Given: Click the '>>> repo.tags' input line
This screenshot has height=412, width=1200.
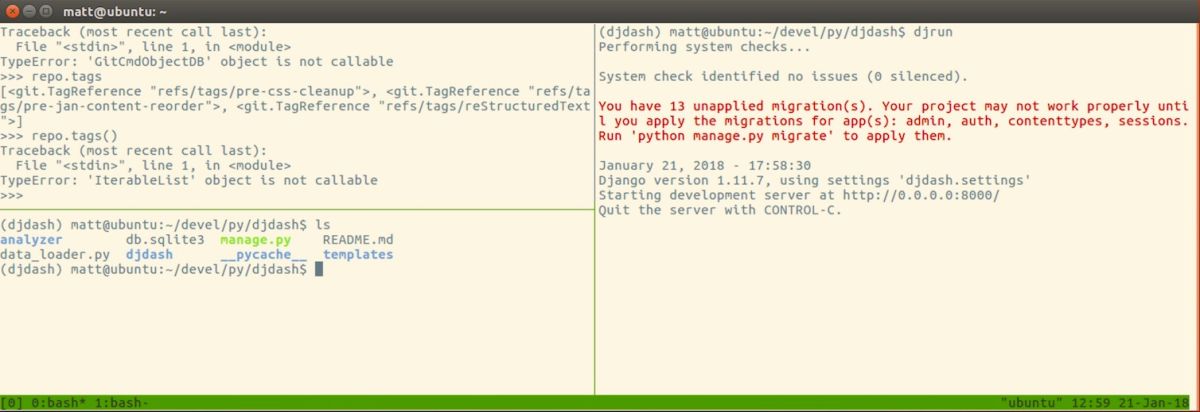Looking at the screenshot, I should pos(51,75).
